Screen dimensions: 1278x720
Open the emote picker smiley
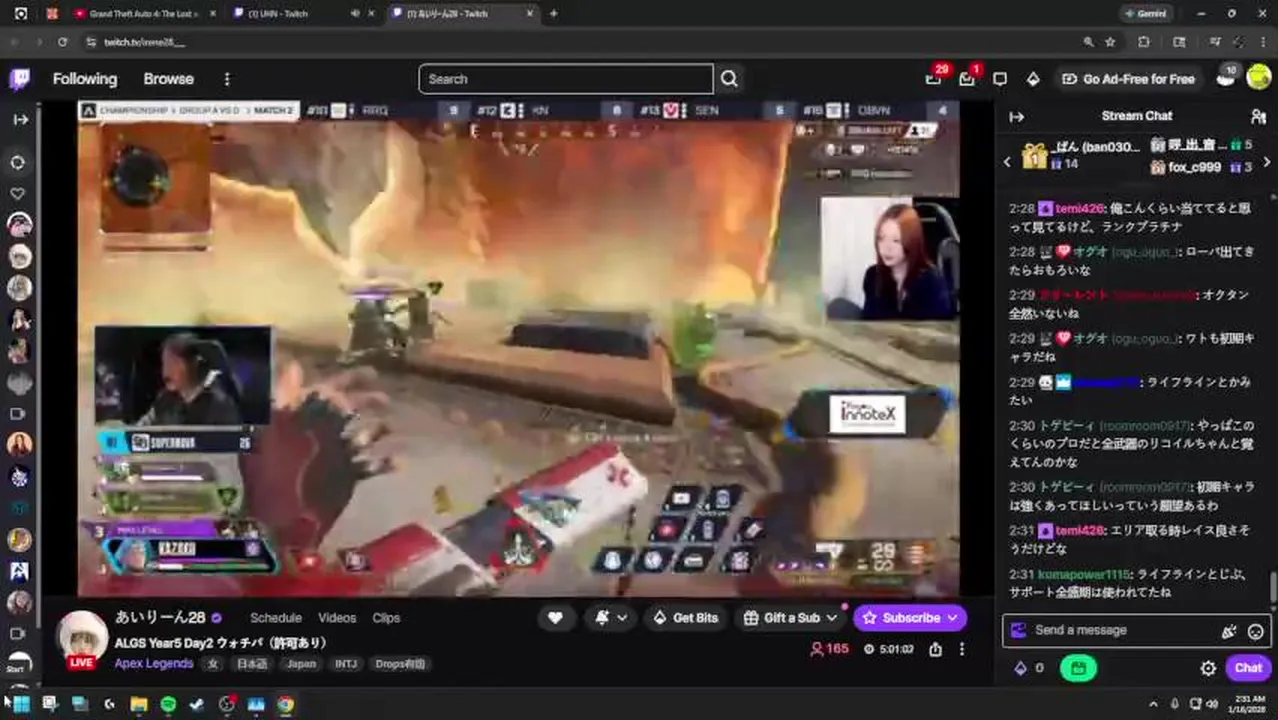pyautogui.click(x=1256, y=631)
